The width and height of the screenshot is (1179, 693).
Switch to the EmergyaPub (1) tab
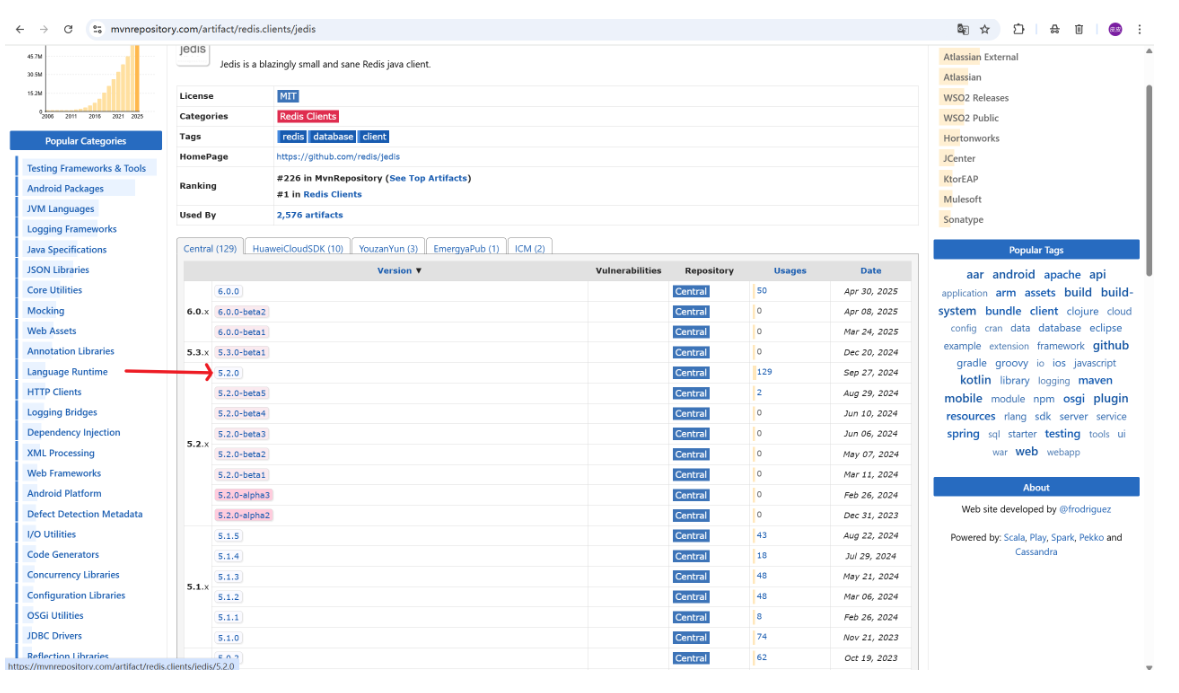pyautogui.click(x=466, y=249)
